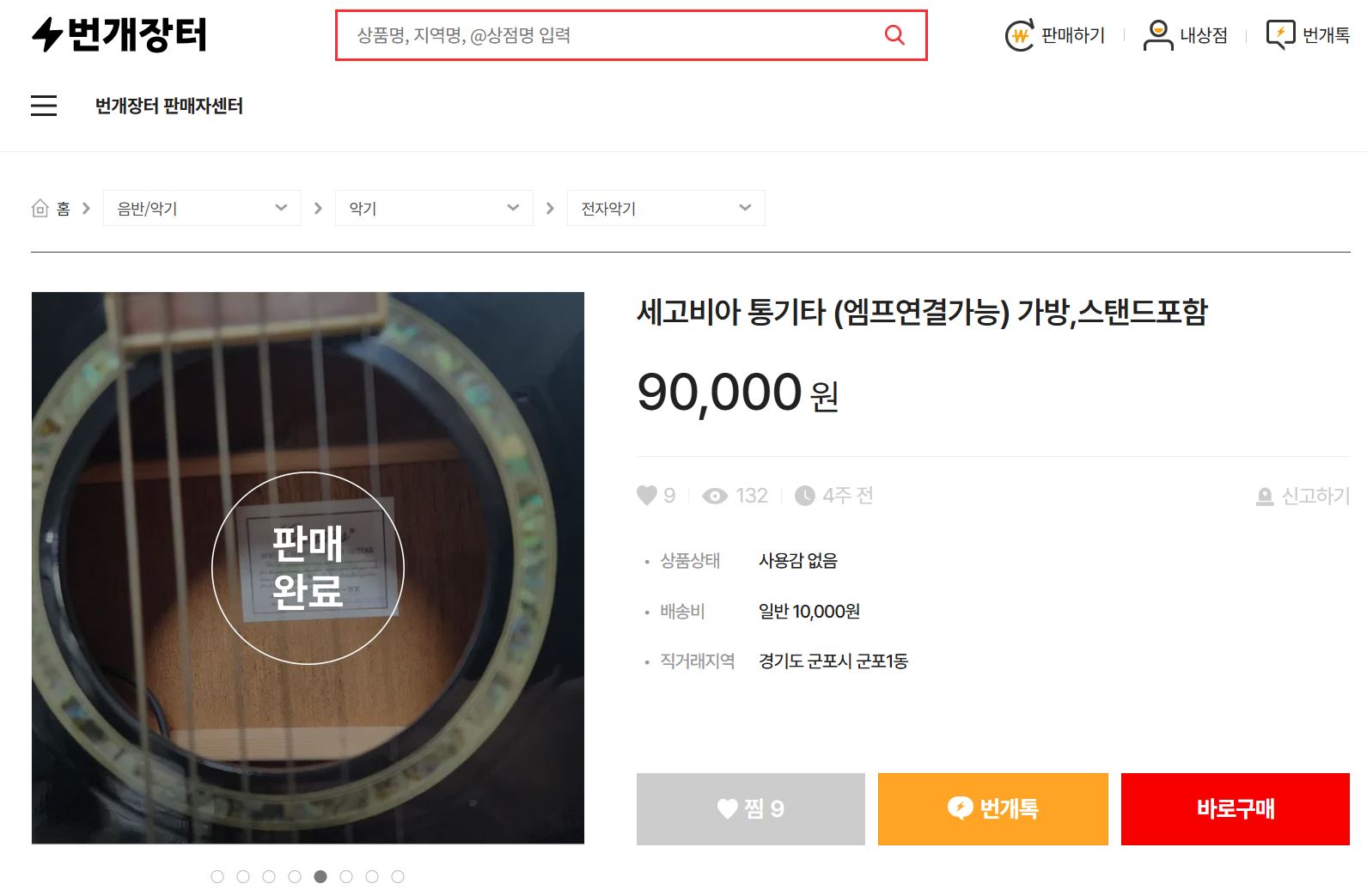1367x896 pixels.
Task: Open 내상점 profile icon
Action: [1157, 35]
